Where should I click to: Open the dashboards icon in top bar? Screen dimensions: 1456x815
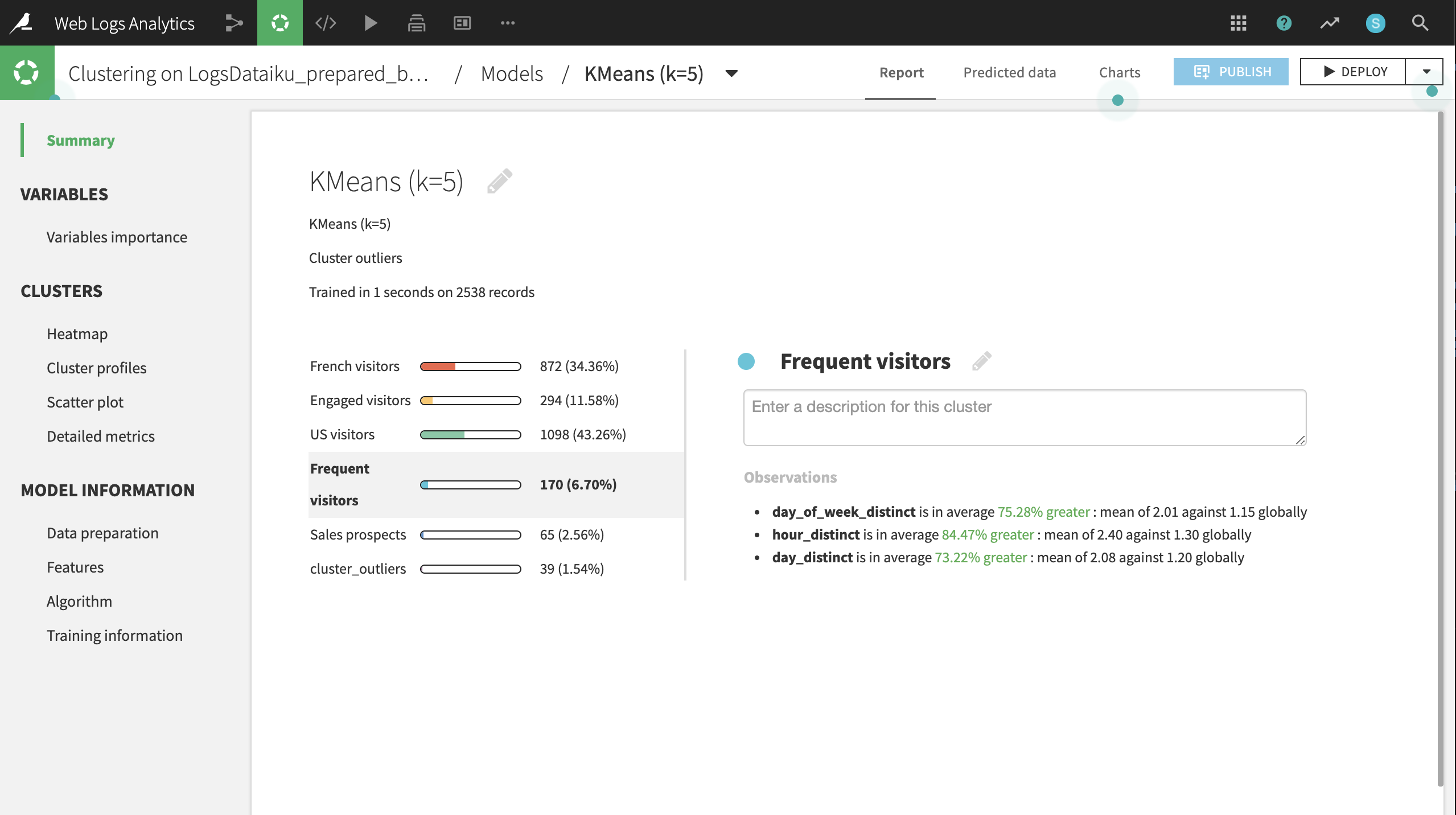(462, 23)
